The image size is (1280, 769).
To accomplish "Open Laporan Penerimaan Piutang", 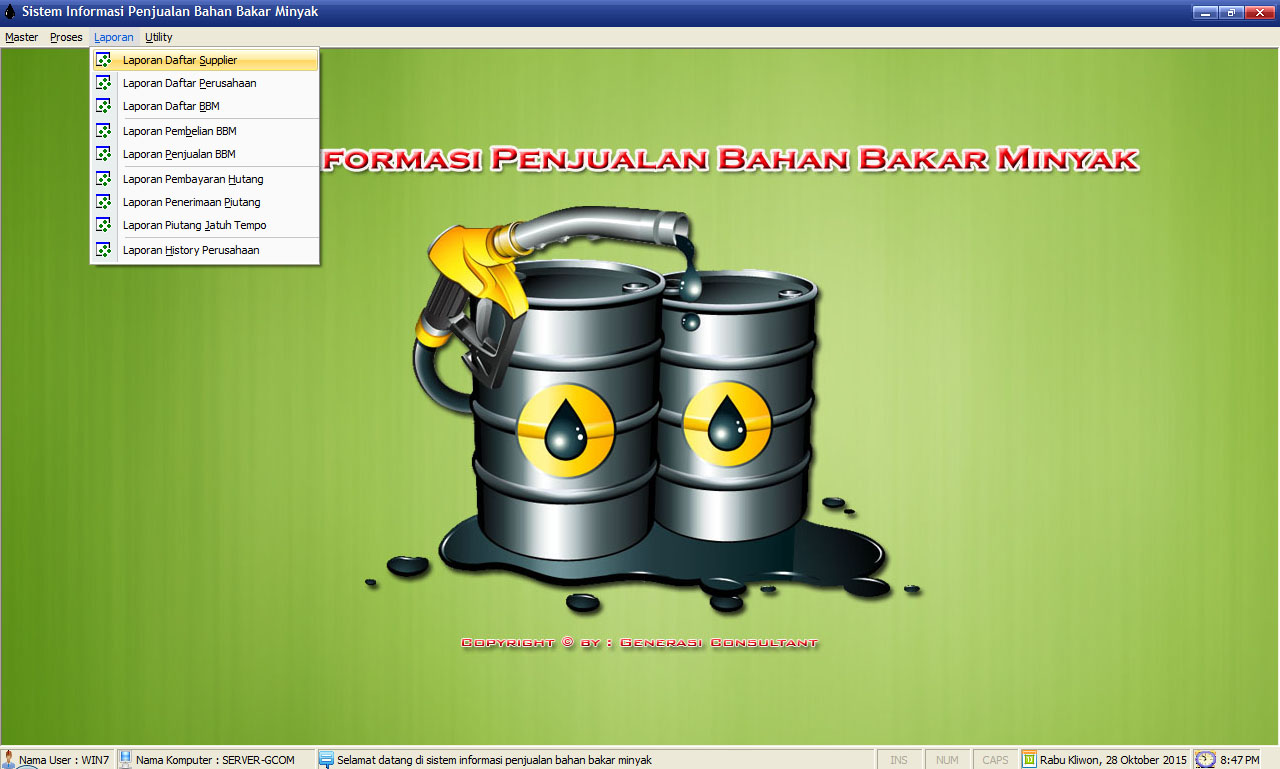I will click(191, 202).
